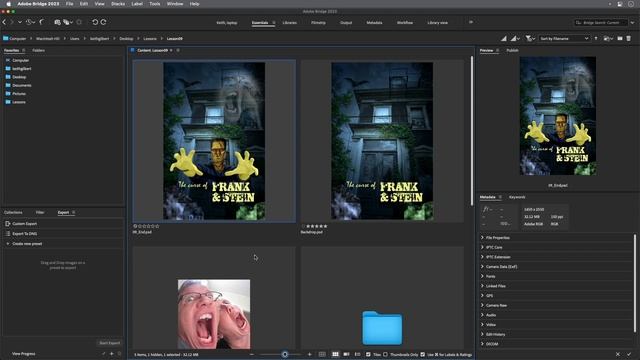This screenshot has width=640, height=360.
Task: Create a new folder
Action: [620, 38]
